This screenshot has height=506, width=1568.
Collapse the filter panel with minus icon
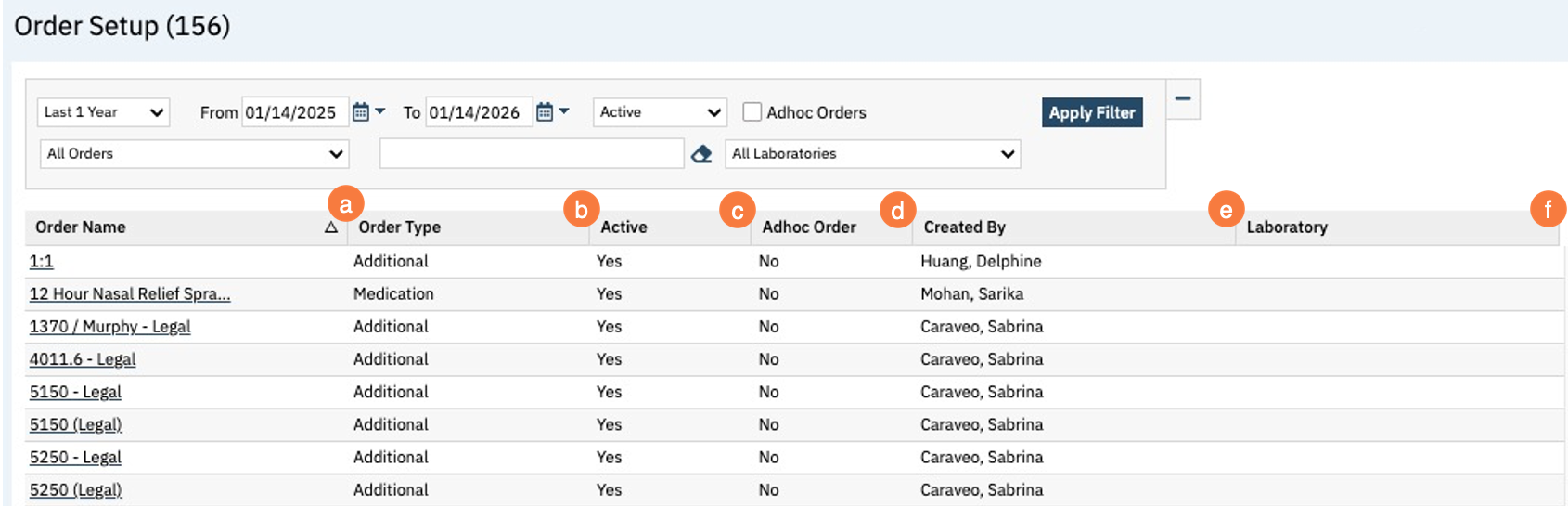[1183, 98]
